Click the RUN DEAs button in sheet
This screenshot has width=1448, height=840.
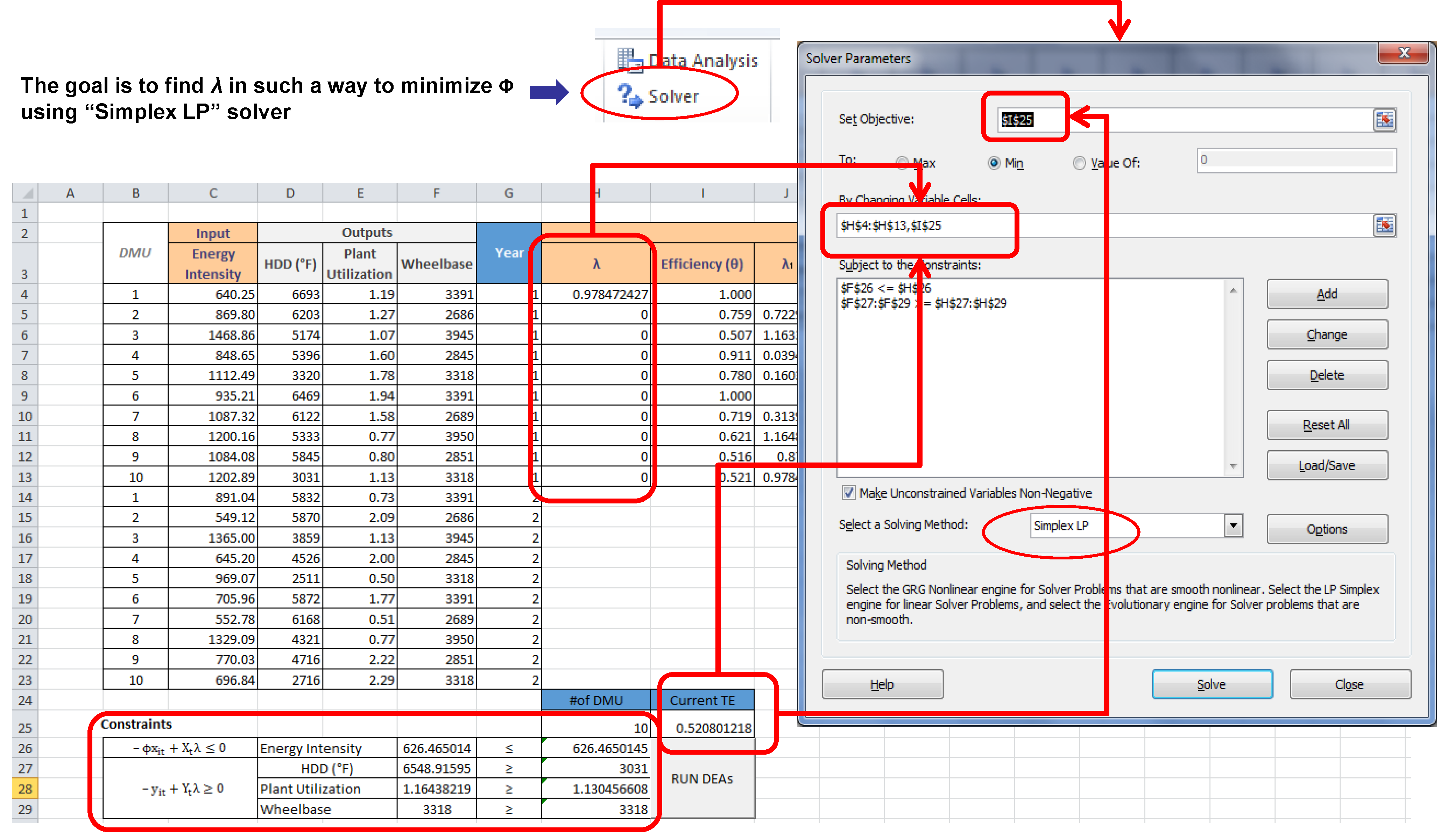pos(702,779)
